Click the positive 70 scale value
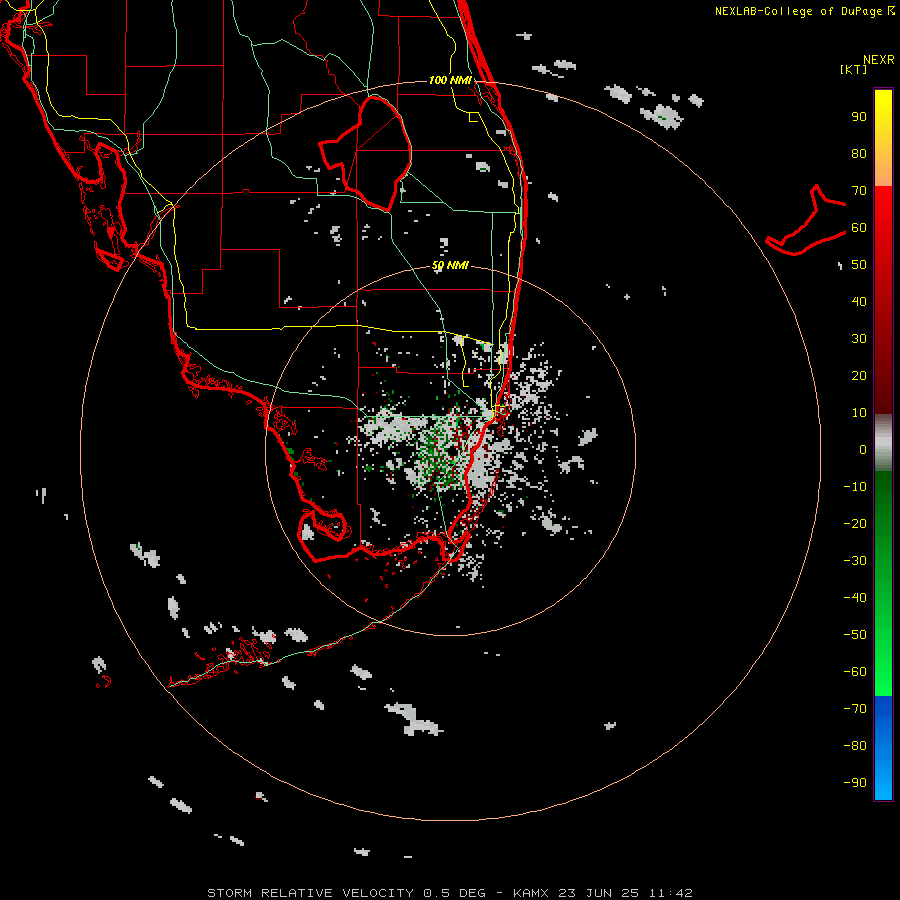The height and width of the screenshot is (900, 900). (859, 191)
